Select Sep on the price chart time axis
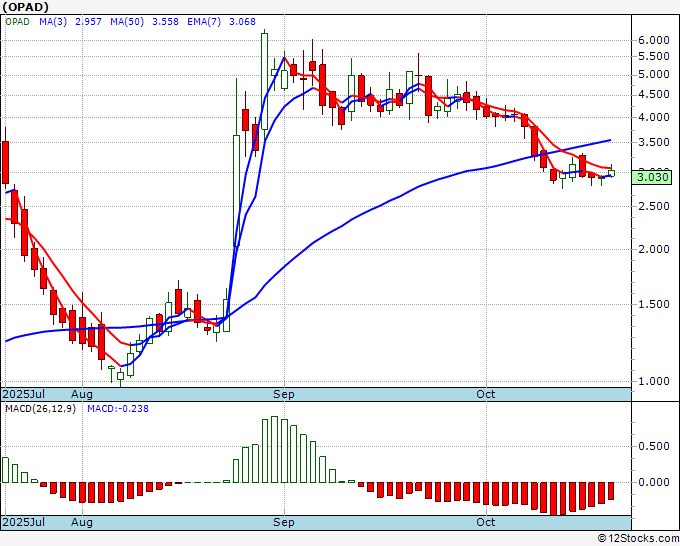The image size is (680, 546). point(284,394)
